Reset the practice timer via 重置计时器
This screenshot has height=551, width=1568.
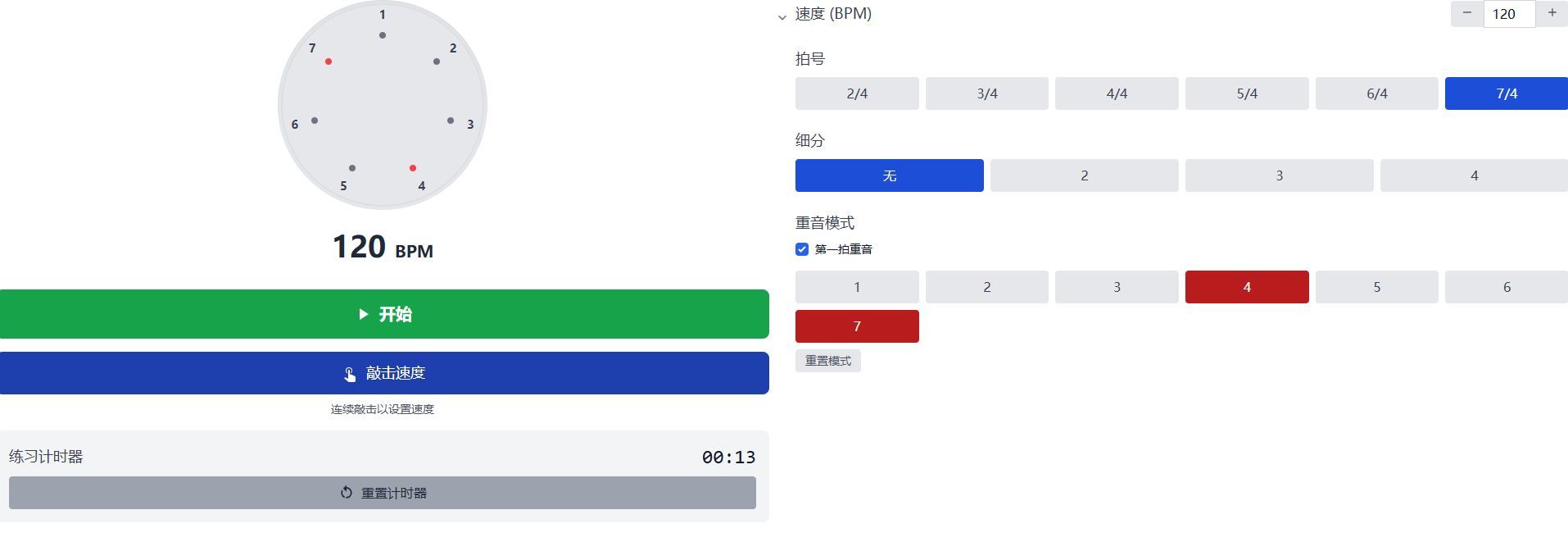383,493
